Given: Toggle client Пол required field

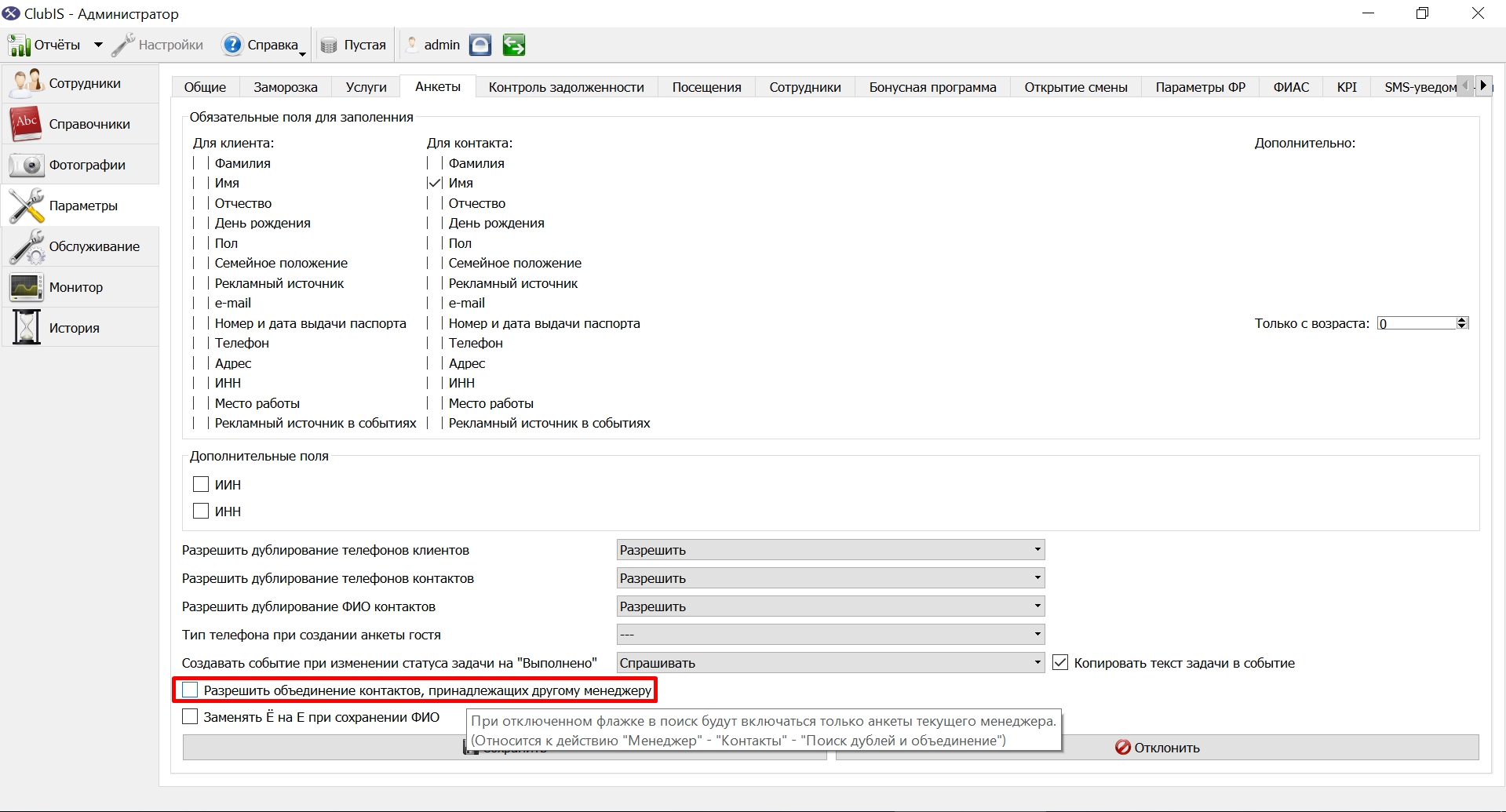Looking at the screenshot, I should pyautogui.click(x=201, y=243).
